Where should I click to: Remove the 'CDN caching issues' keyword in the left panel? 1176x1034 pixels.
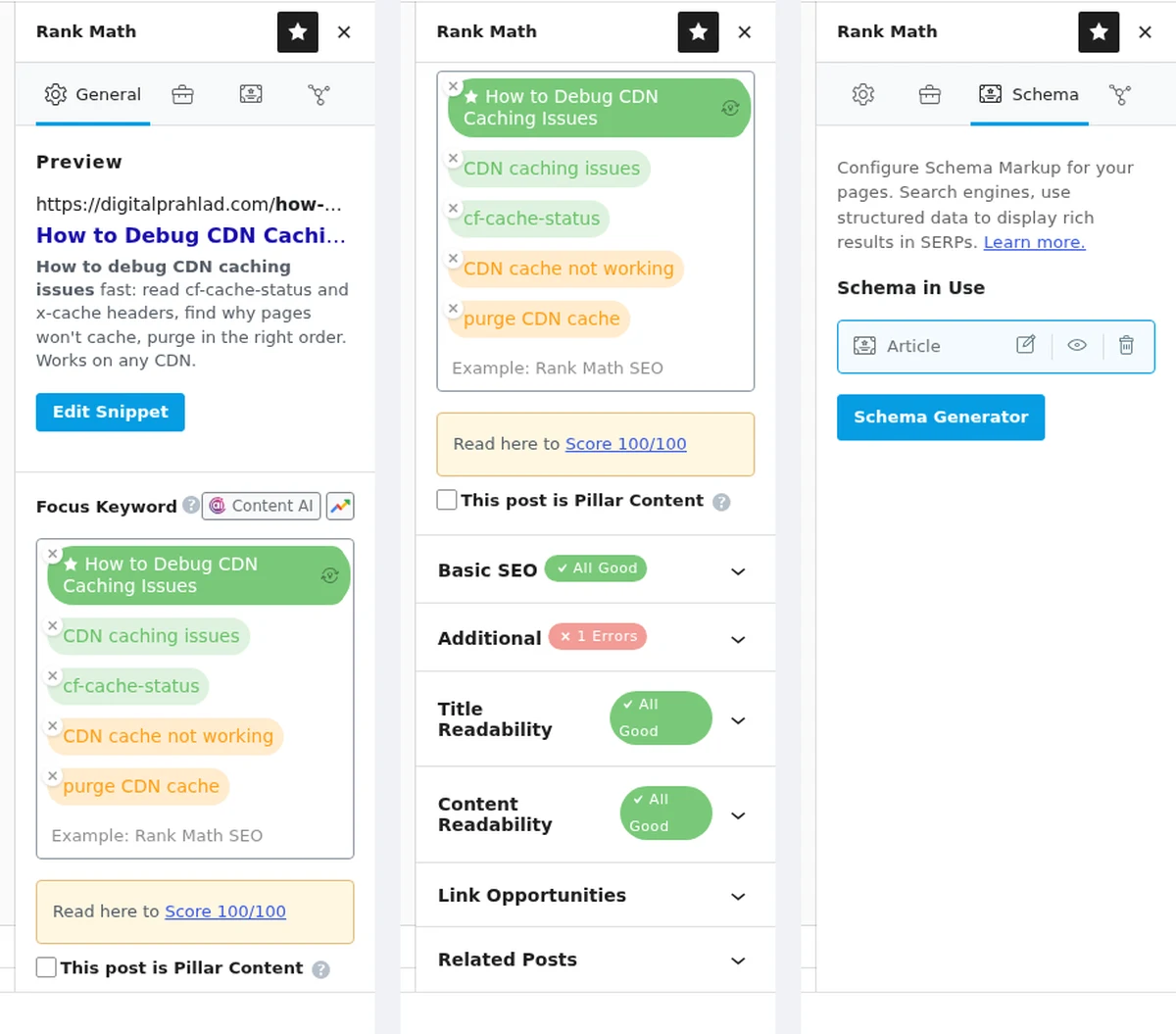click(53, 625)
